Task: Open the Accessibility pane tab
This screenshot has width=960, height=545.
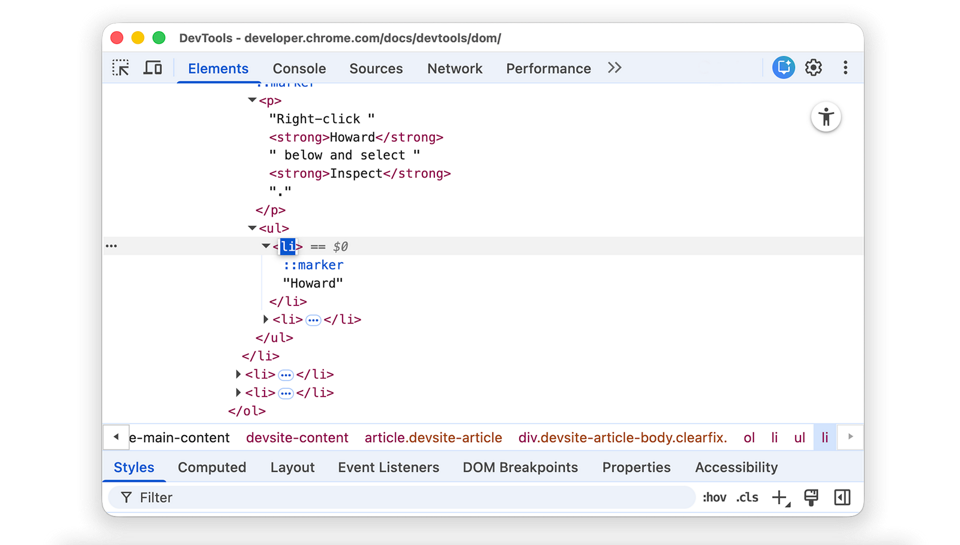Action: click(737, 467)
